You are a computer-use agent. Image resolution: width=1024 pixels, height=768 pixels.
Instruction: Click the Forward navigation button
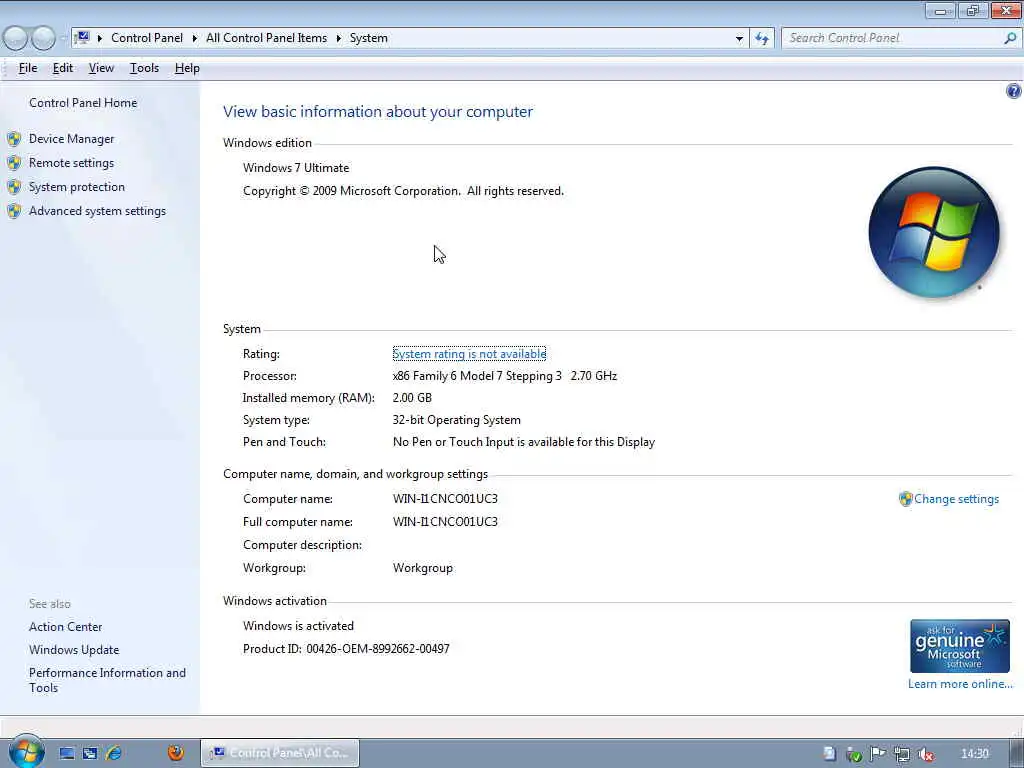pyautogui.click(x=43, y=39)
